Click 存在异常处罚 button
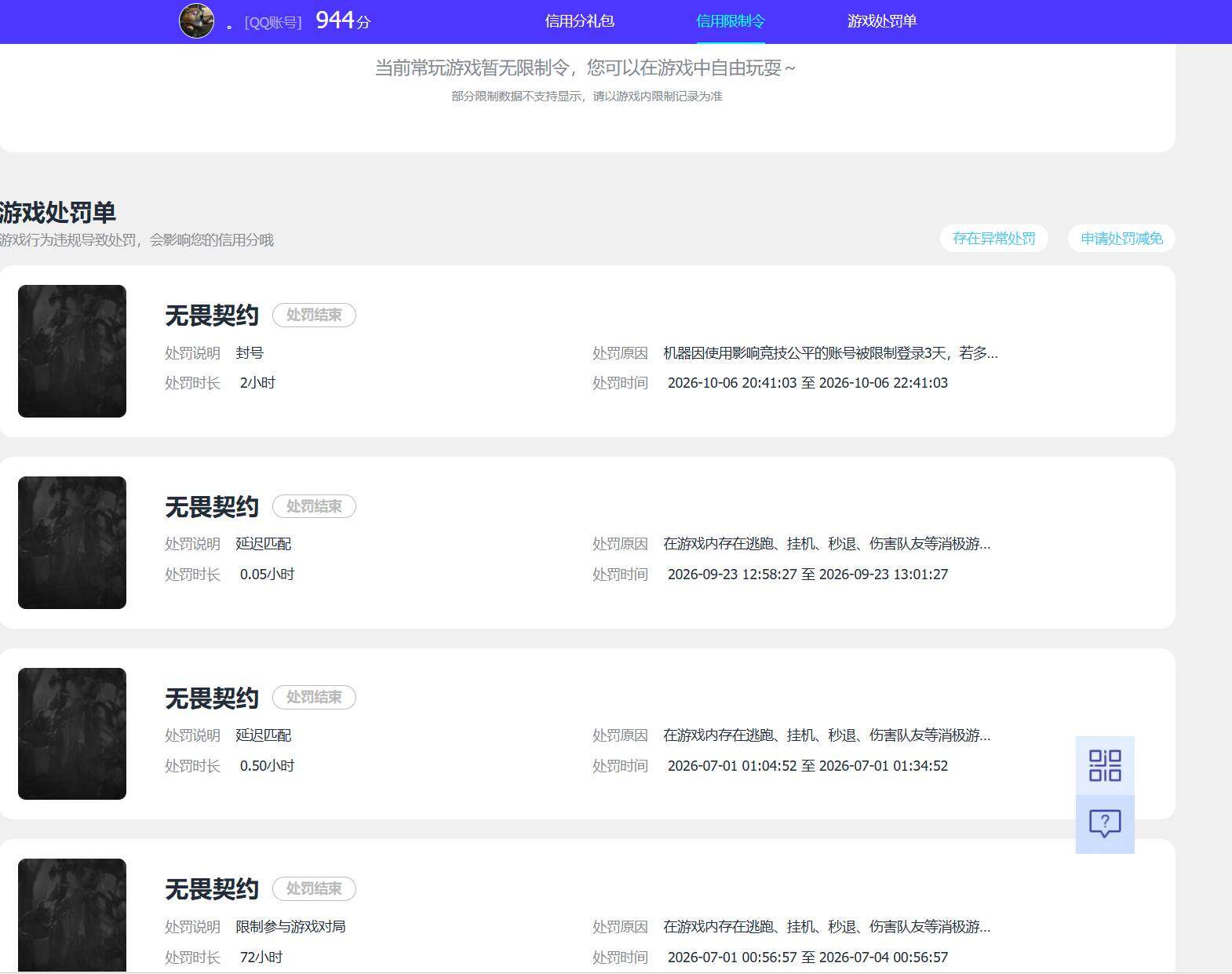The width and height of the screenshot is (1232, 974). click(x=993, y=239)
